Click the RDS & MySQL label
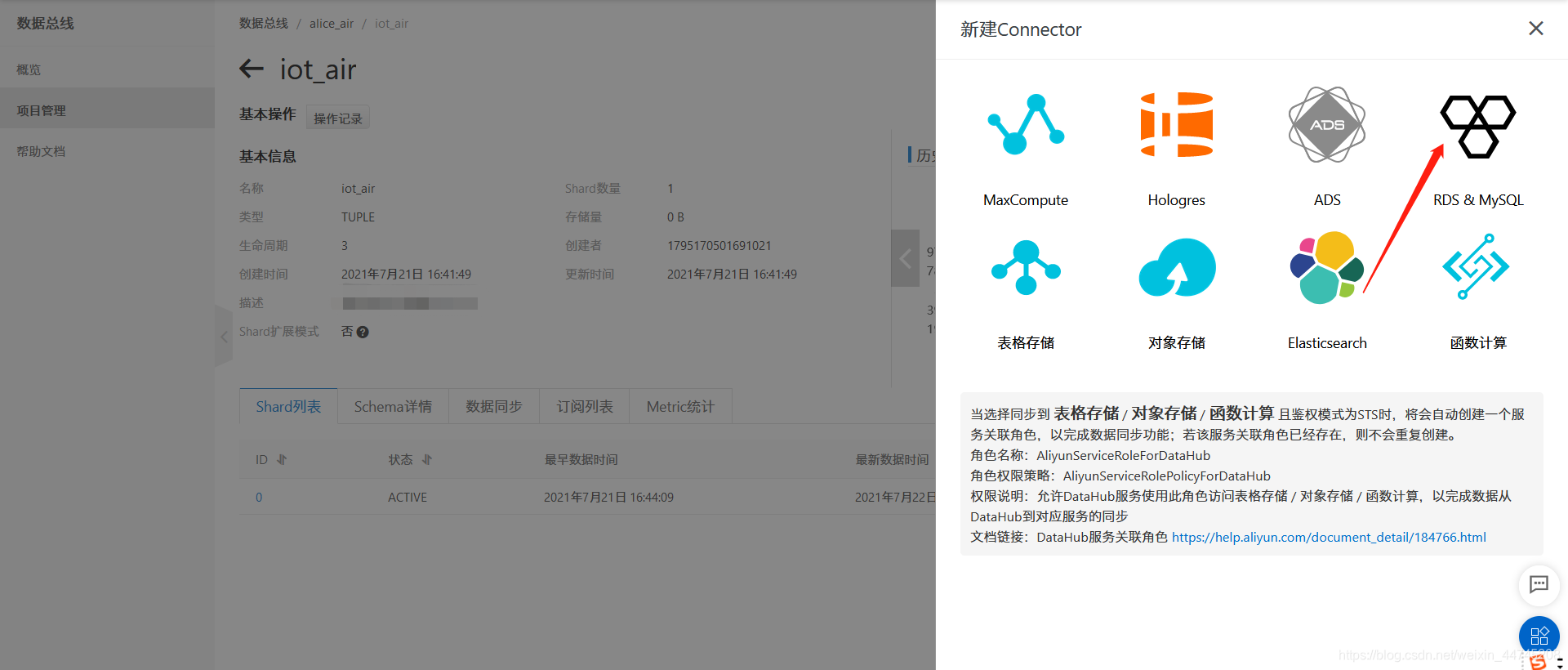1568x670 pixels. (1478, 200)
